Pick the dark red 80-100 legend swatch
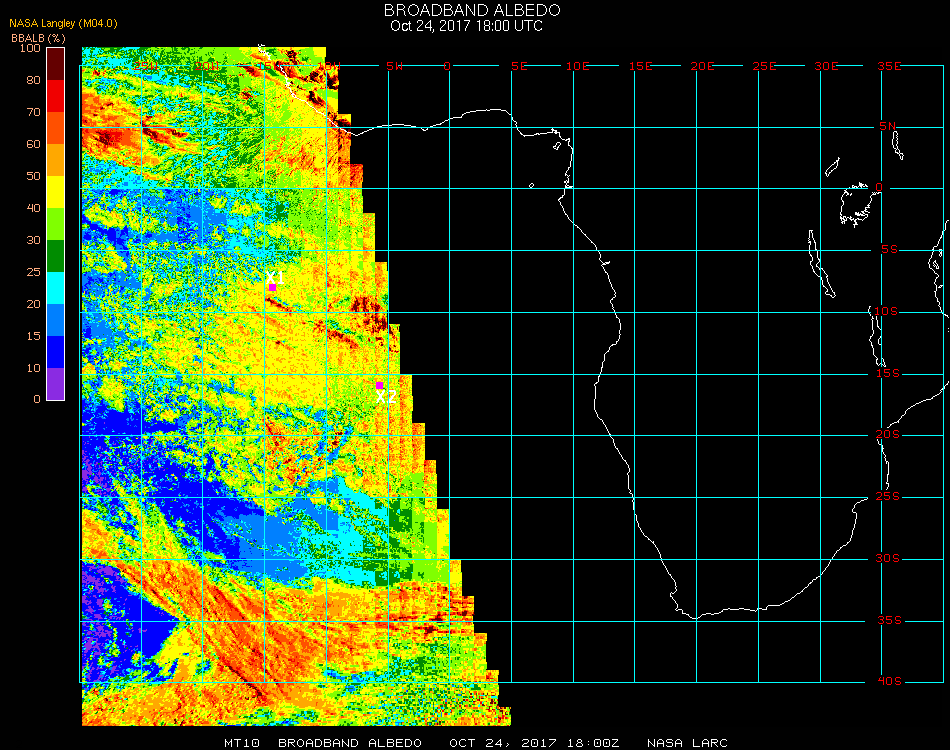 coord(56,64)
